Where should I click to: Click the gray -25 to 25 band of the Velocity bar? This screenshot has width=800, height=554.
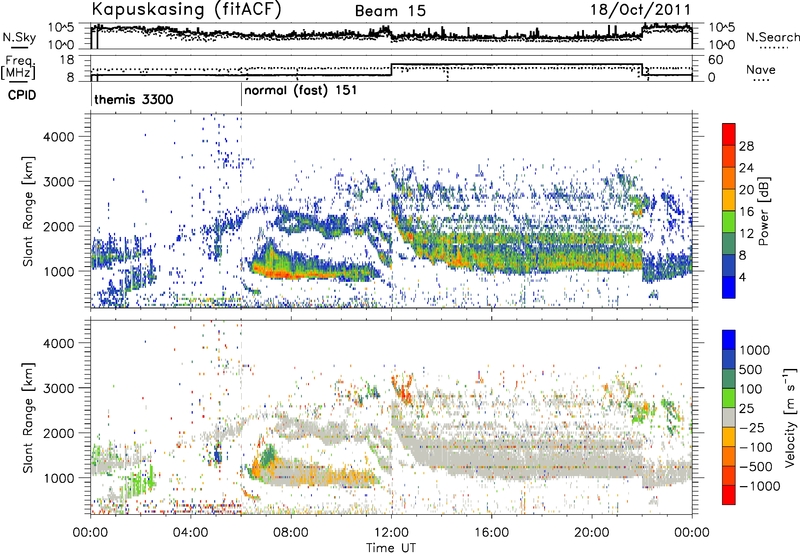(729, 417)
